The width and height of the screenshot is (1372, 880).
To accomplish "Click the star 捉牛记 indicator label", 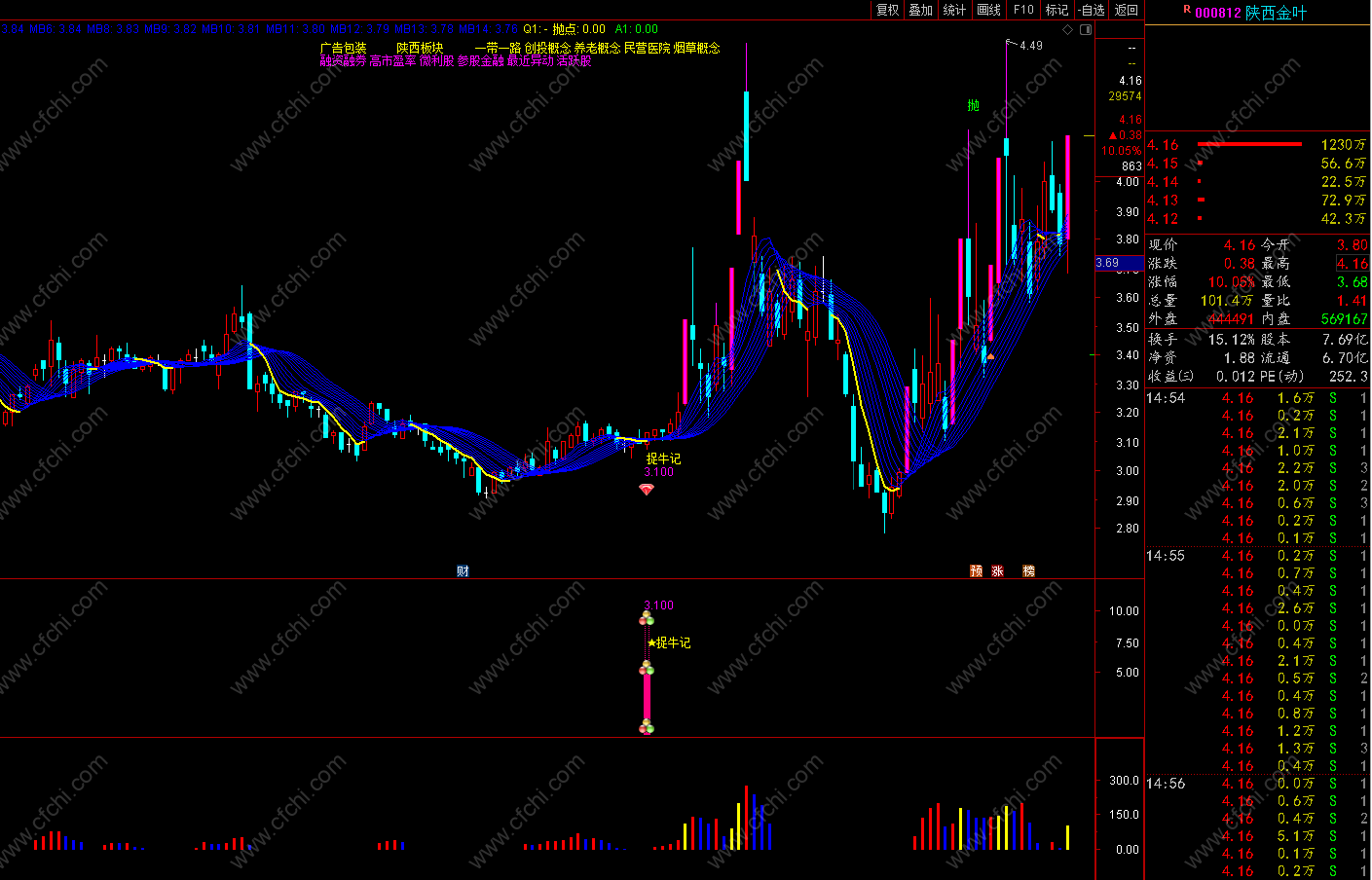I will (669, 642).
